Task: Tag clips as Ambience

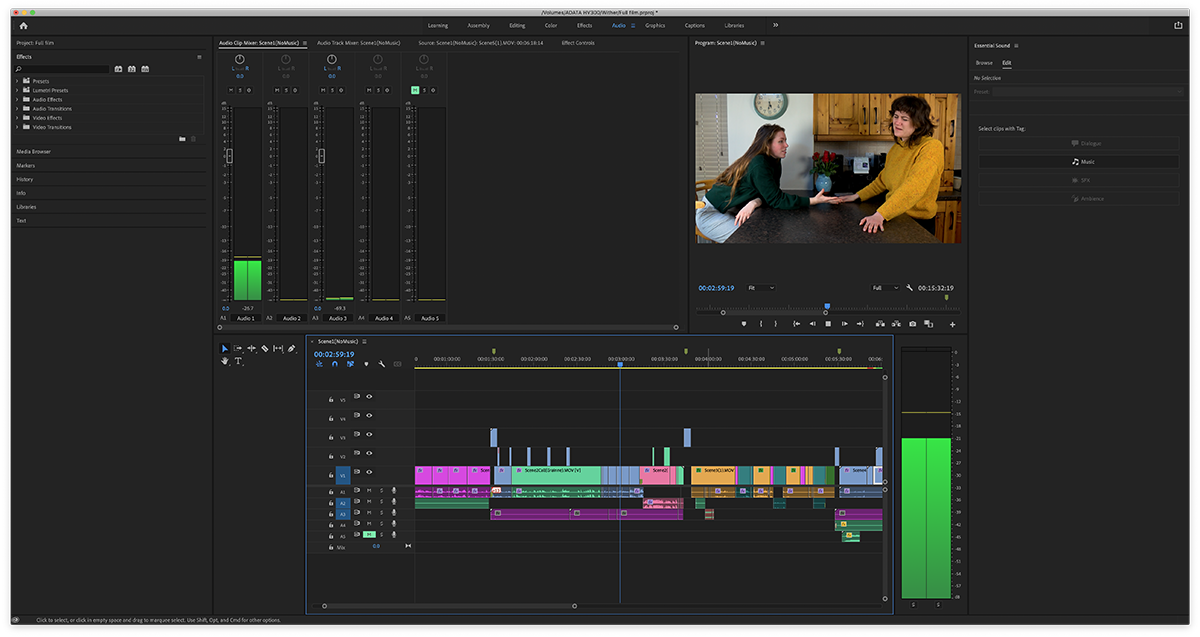Action: pyautogui.click(x=1078, y=198)
